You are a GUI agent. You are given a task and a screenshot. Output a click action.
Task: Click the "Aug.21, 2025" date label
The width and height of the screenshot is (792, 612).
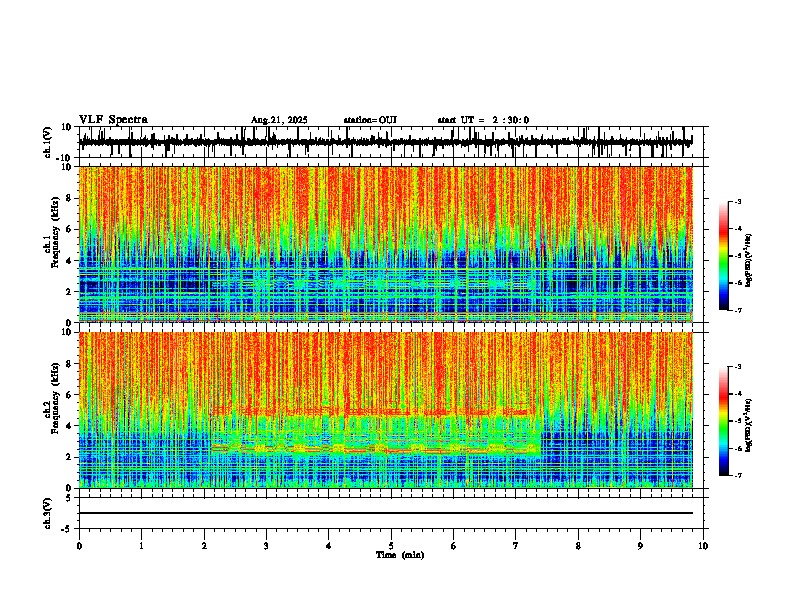(279, 120)
